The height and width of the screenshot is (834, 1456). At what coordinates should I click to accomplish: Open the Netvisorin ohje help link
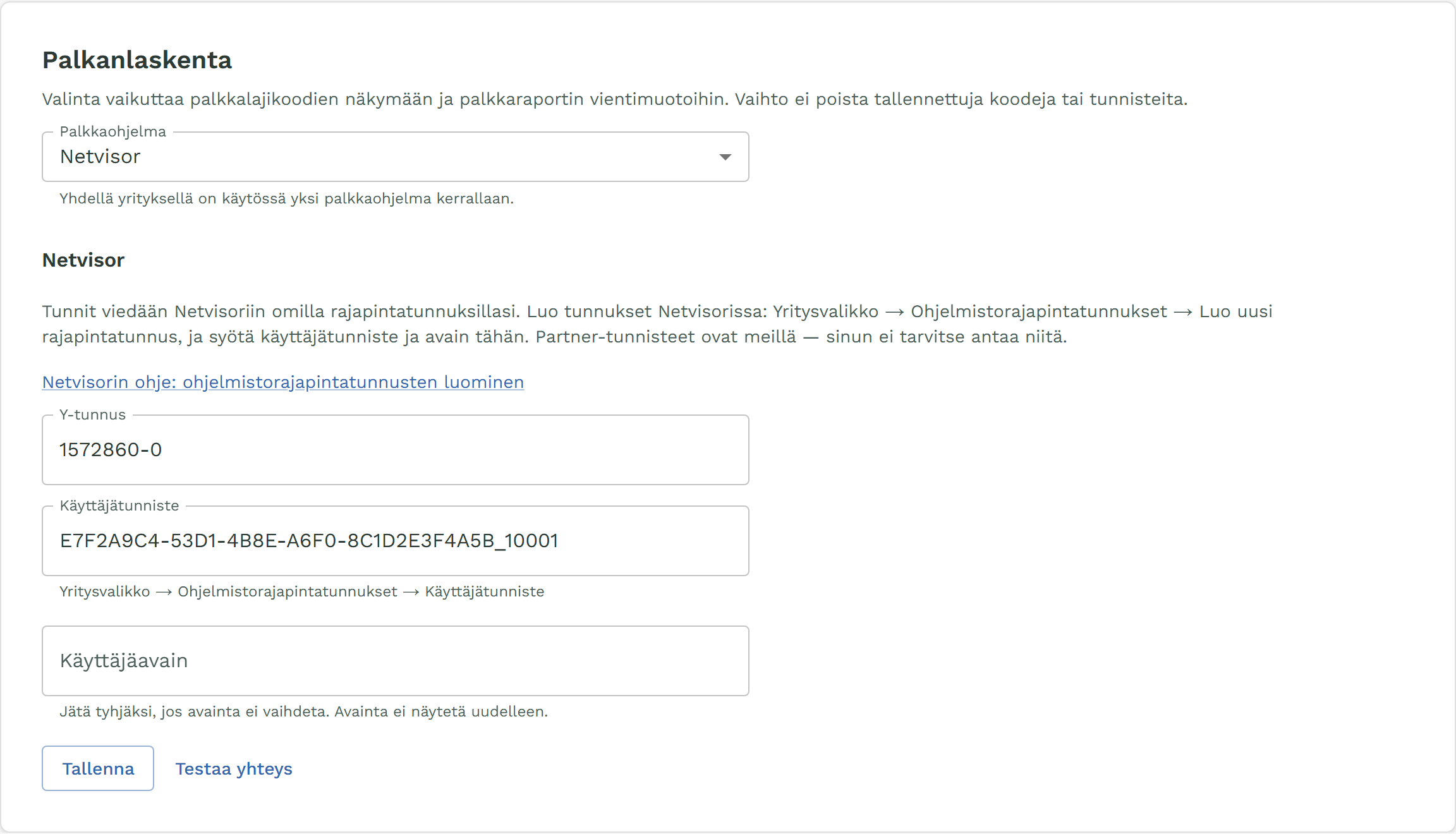tap(283, 382)
